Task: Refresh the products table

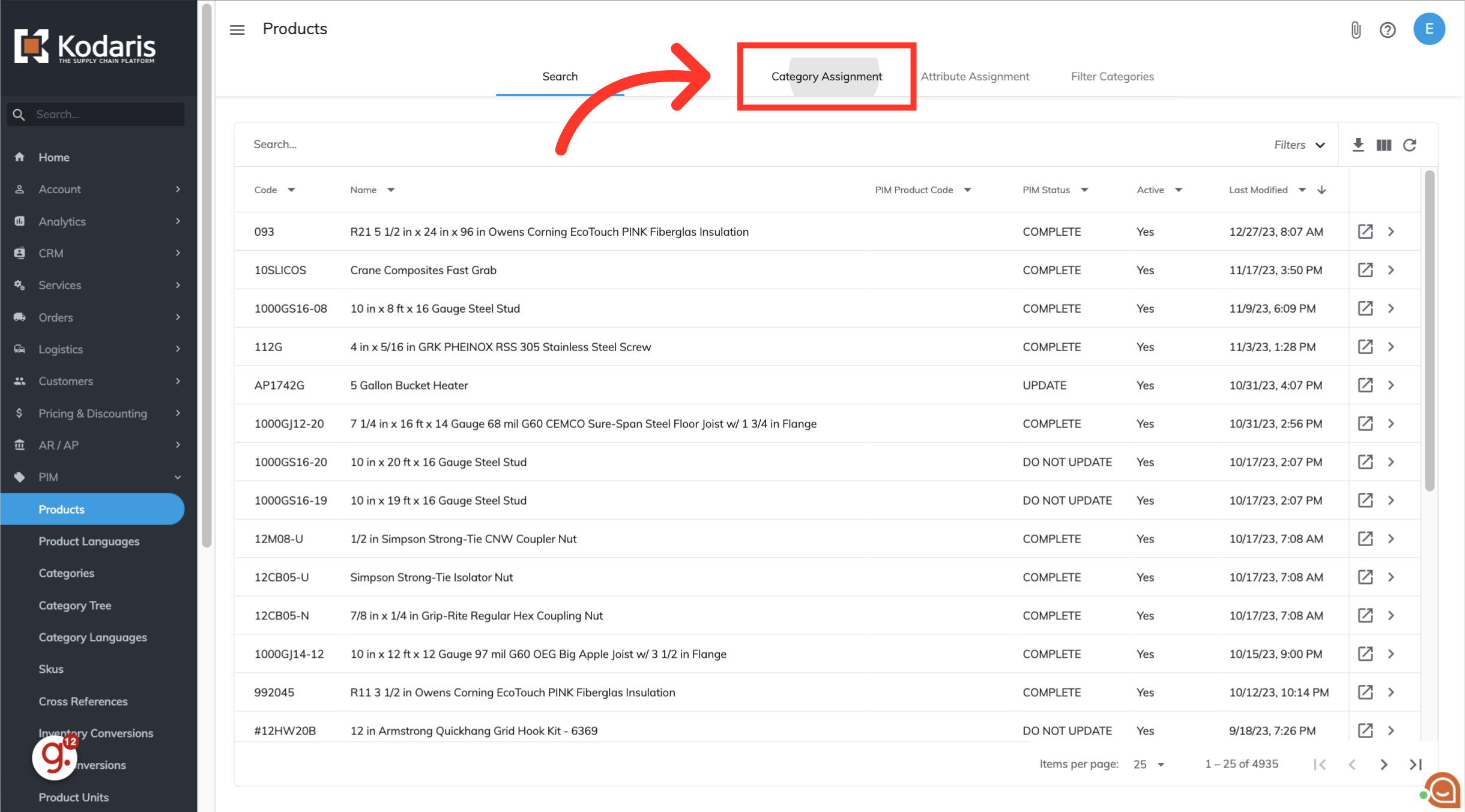Action: (x=1410, y=145)
